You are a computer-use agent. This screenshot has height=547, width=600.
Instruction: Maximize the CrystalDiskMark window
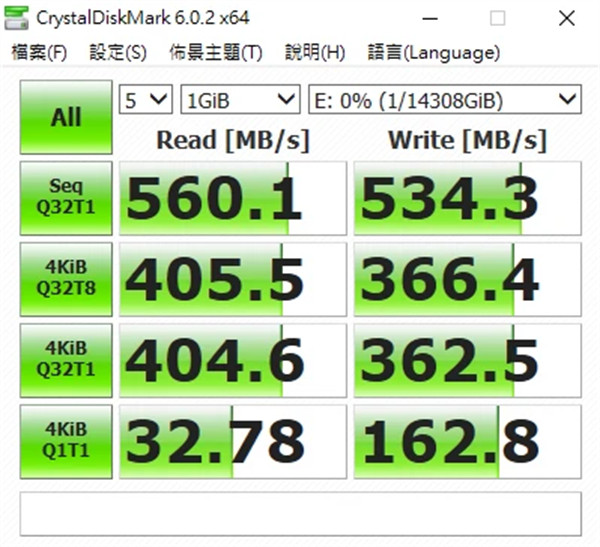pyautogui.click(x=497, y=18)
